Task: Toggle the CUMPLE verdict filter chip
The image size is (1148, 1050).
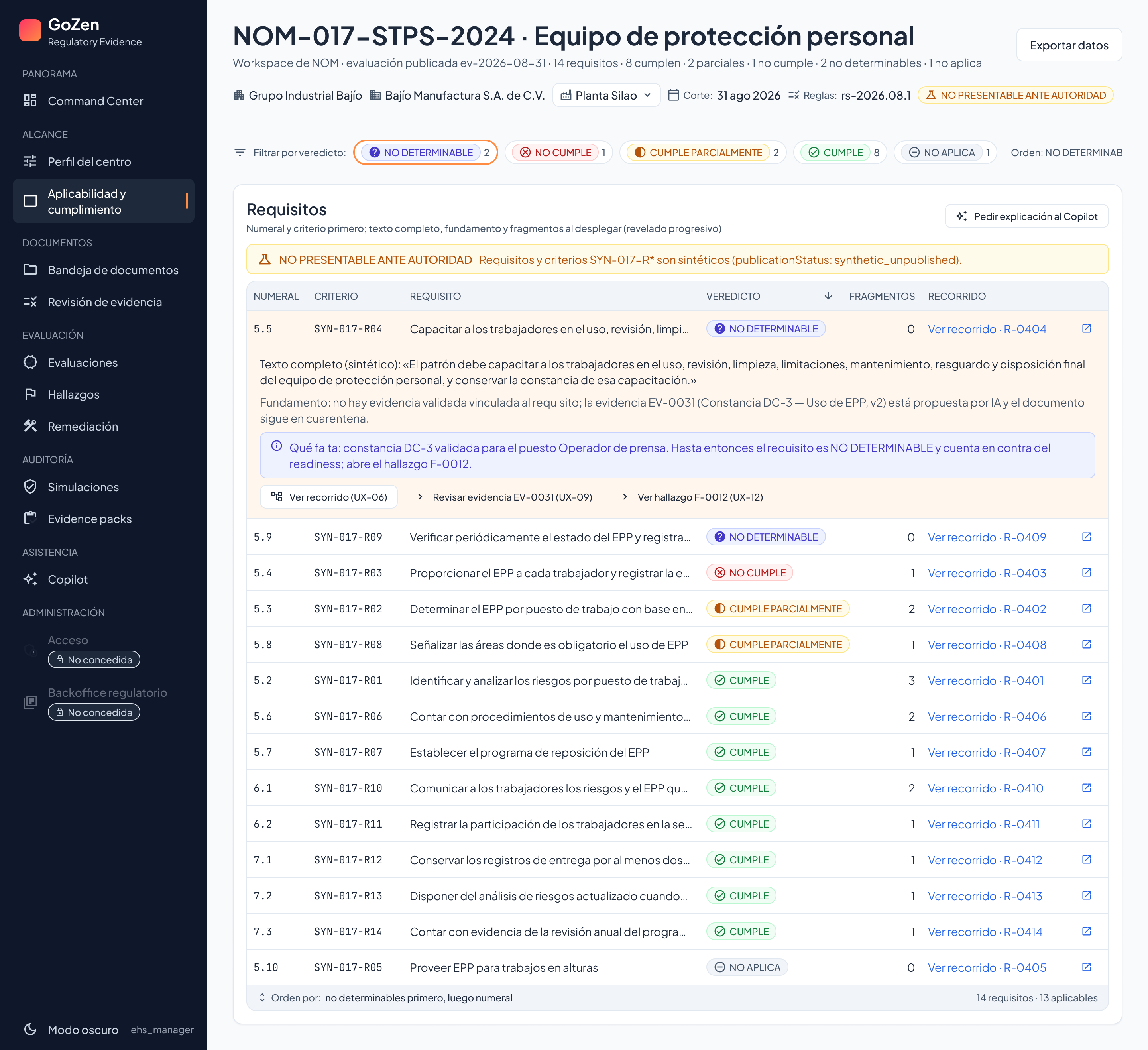Action: pos(840,153)
